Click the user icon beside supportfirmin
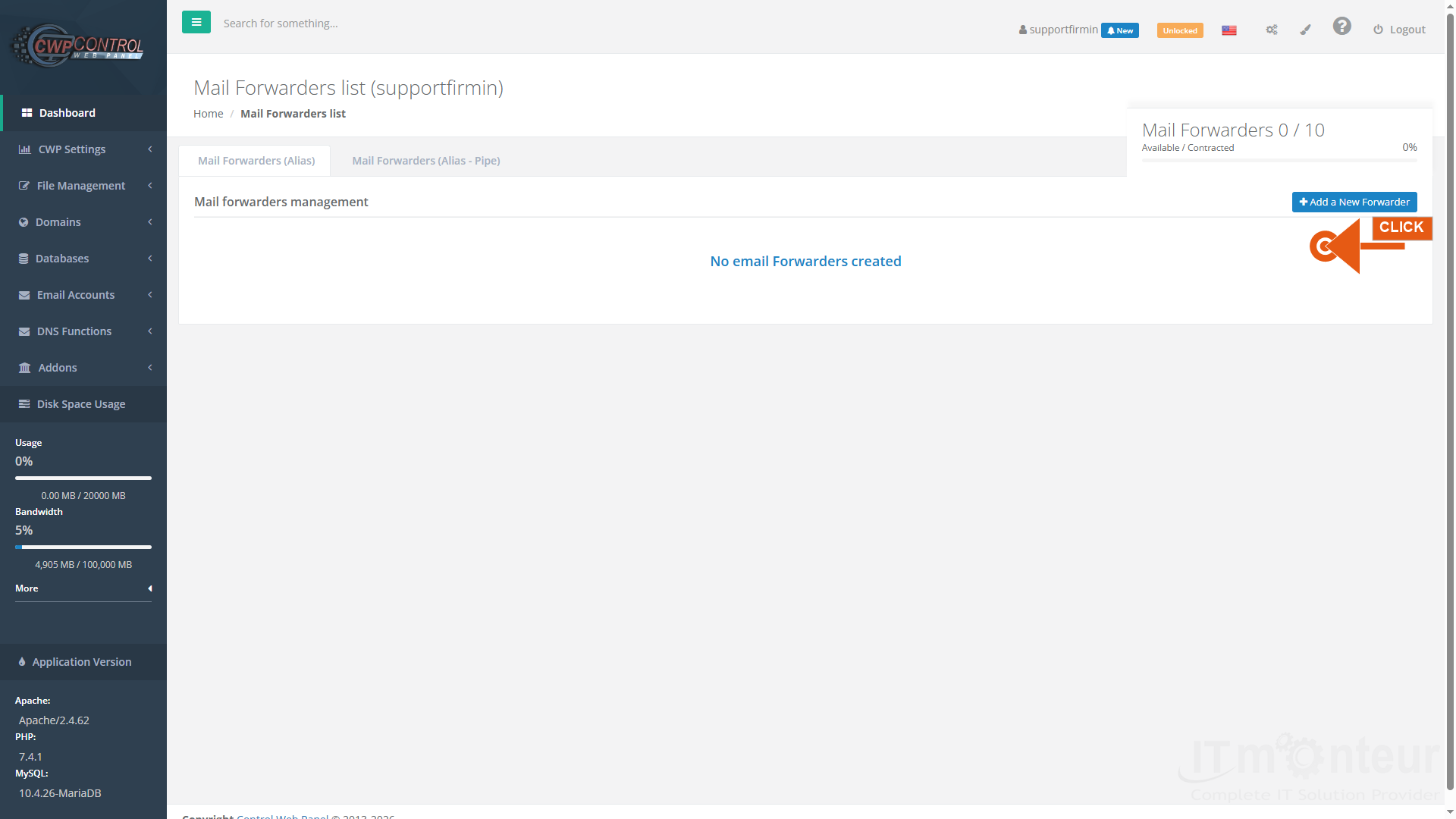The width and height of the screenshot is (1456, 819). point(1023,30)
